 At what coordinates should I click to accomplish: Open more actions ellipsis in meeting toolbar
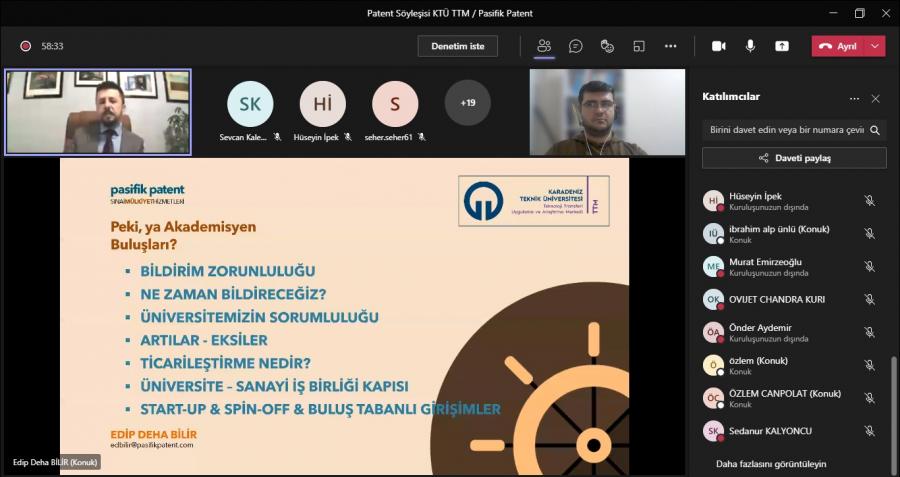tap(671, 46)
